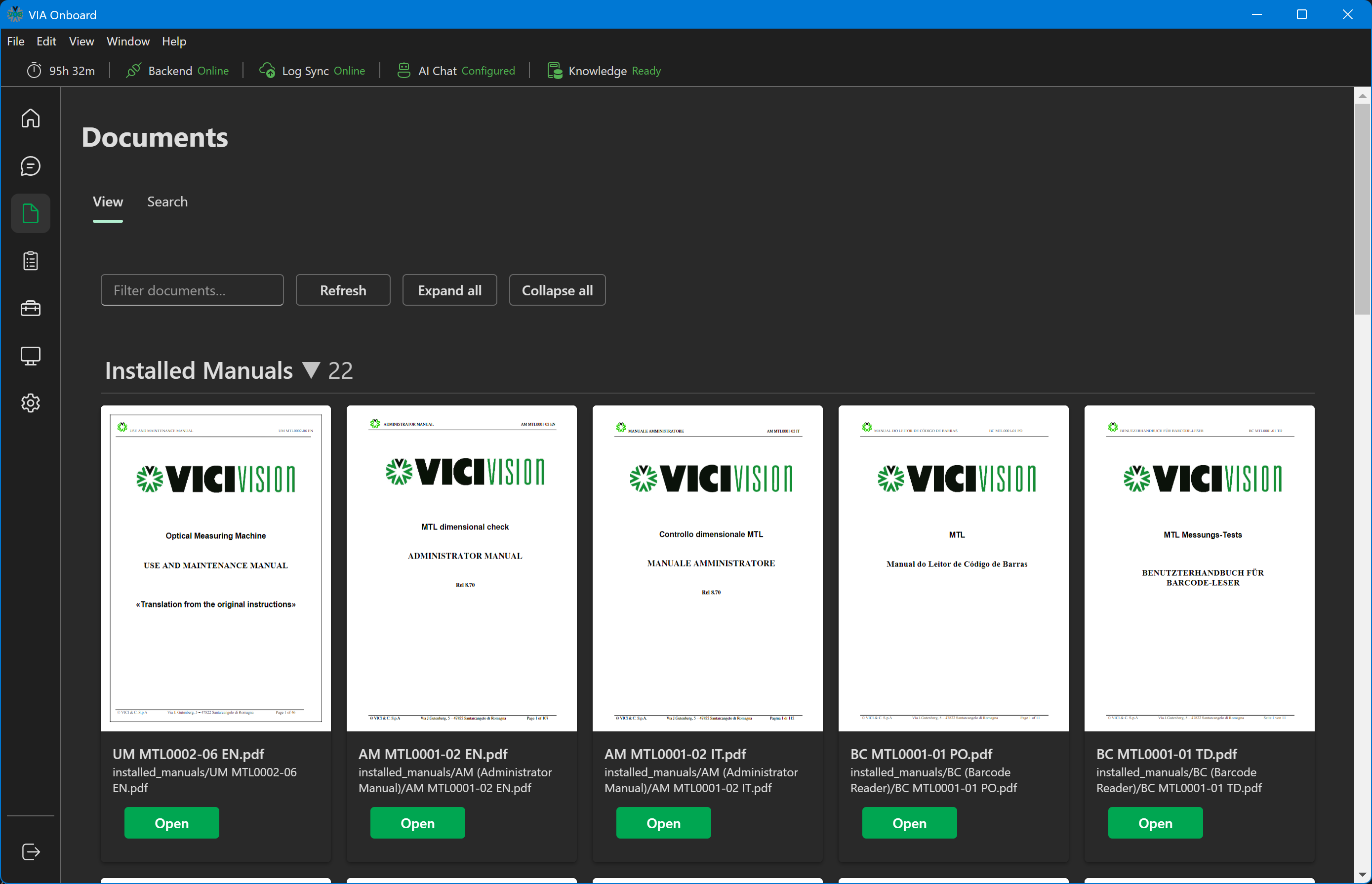
Task: Open the Home sidebar icon
Action: pyautogui.click(x=31, y=118)
